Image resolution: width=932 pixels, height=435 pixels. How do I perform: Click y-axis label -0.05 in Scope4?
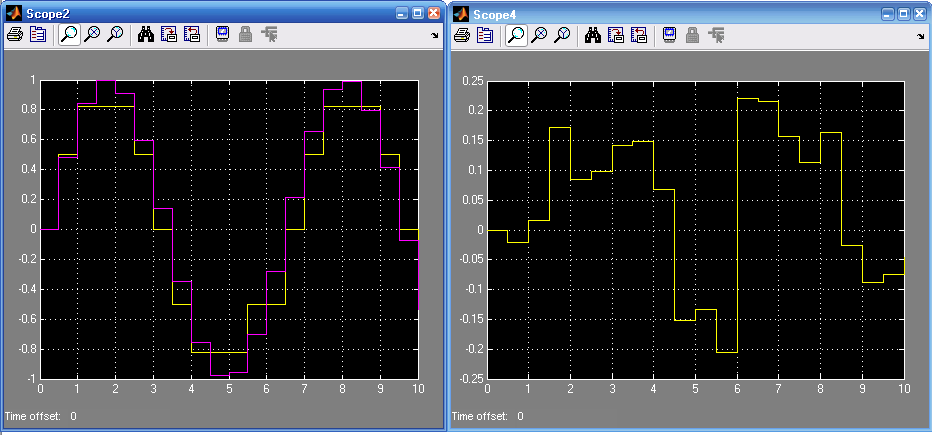coord(472,260)
